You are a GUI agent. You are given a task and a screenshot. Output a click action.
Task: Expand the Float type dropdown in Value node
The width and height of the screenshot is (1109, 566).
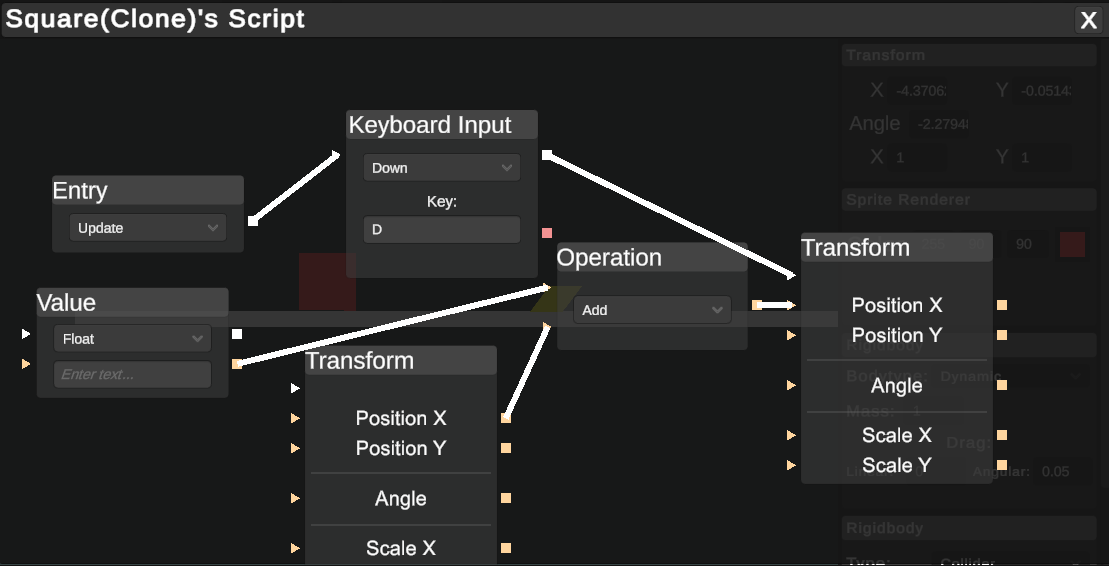coord(132,339)
